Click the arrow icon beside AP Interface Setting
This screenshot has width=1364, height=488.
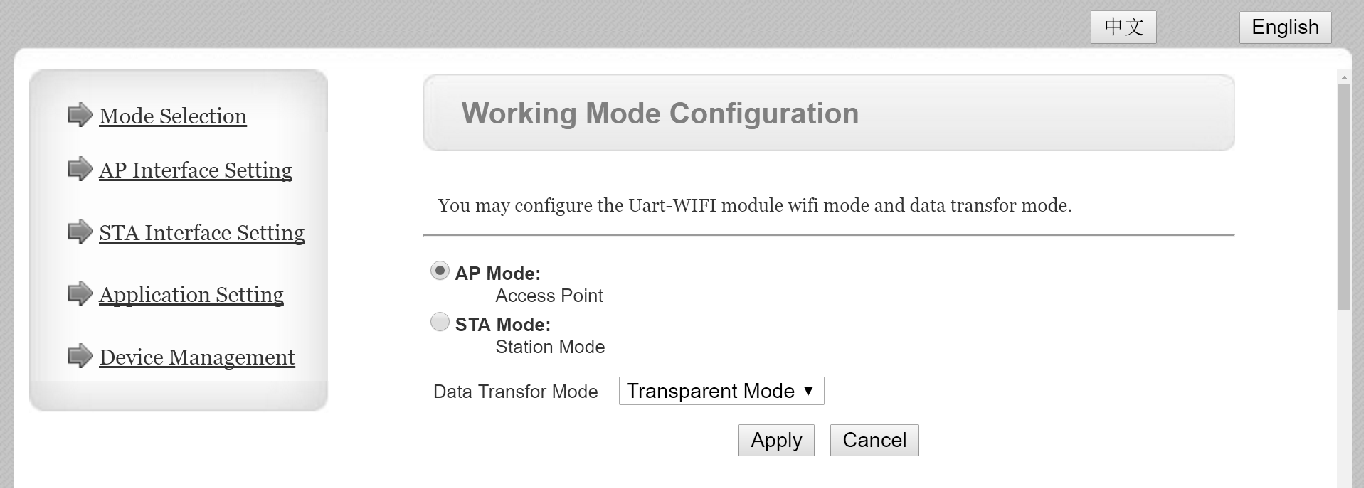coord(80,169)
